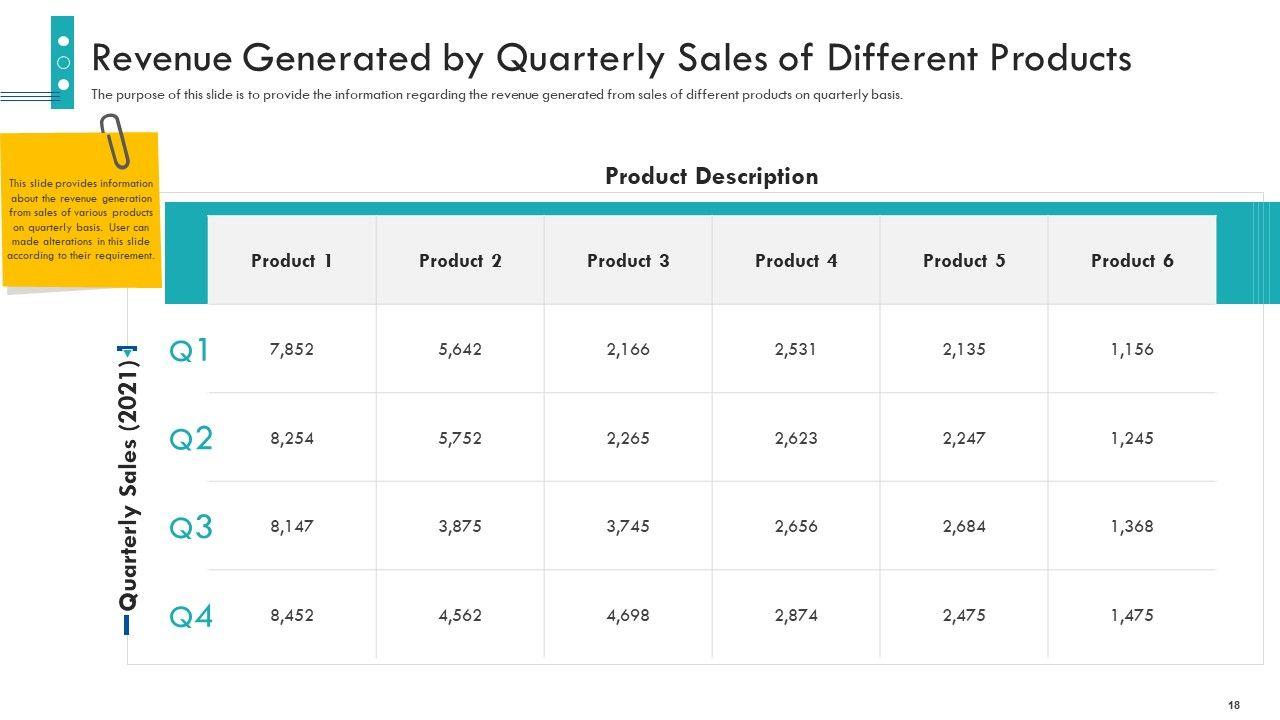This screenshot has height=720, width=1280.
Task: Click the Q3 row label
Action: pyautogui.click(x=190, y=527)
